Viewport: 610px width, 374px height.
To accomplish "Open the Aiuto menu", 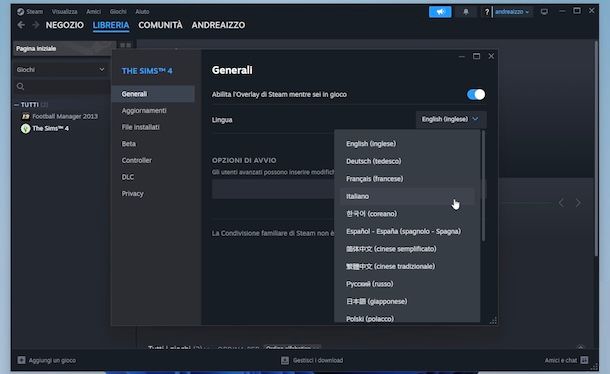I will (x=142, y=12).
